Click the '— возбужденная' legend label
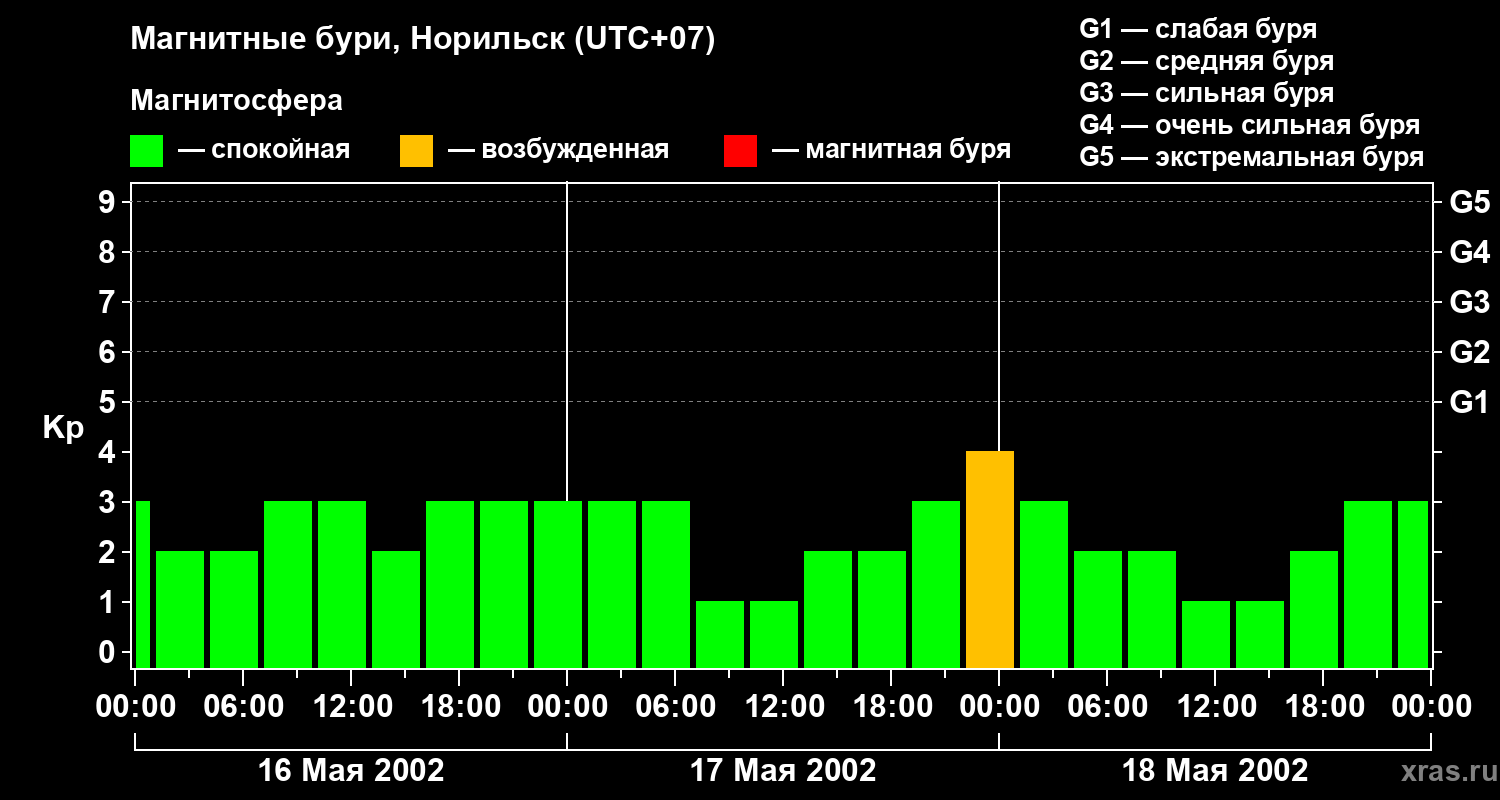1500x800 pixels. [x=558, y=150]
